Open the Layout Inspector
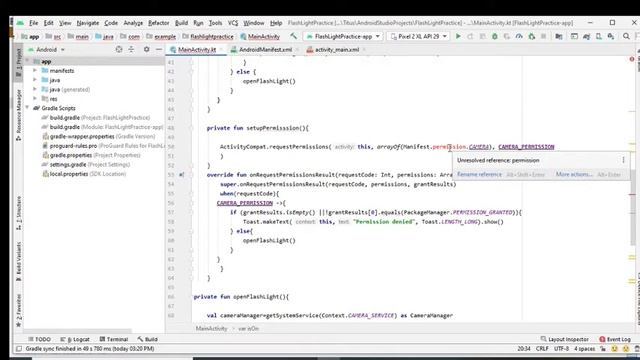640x360 pixels. 564,339
